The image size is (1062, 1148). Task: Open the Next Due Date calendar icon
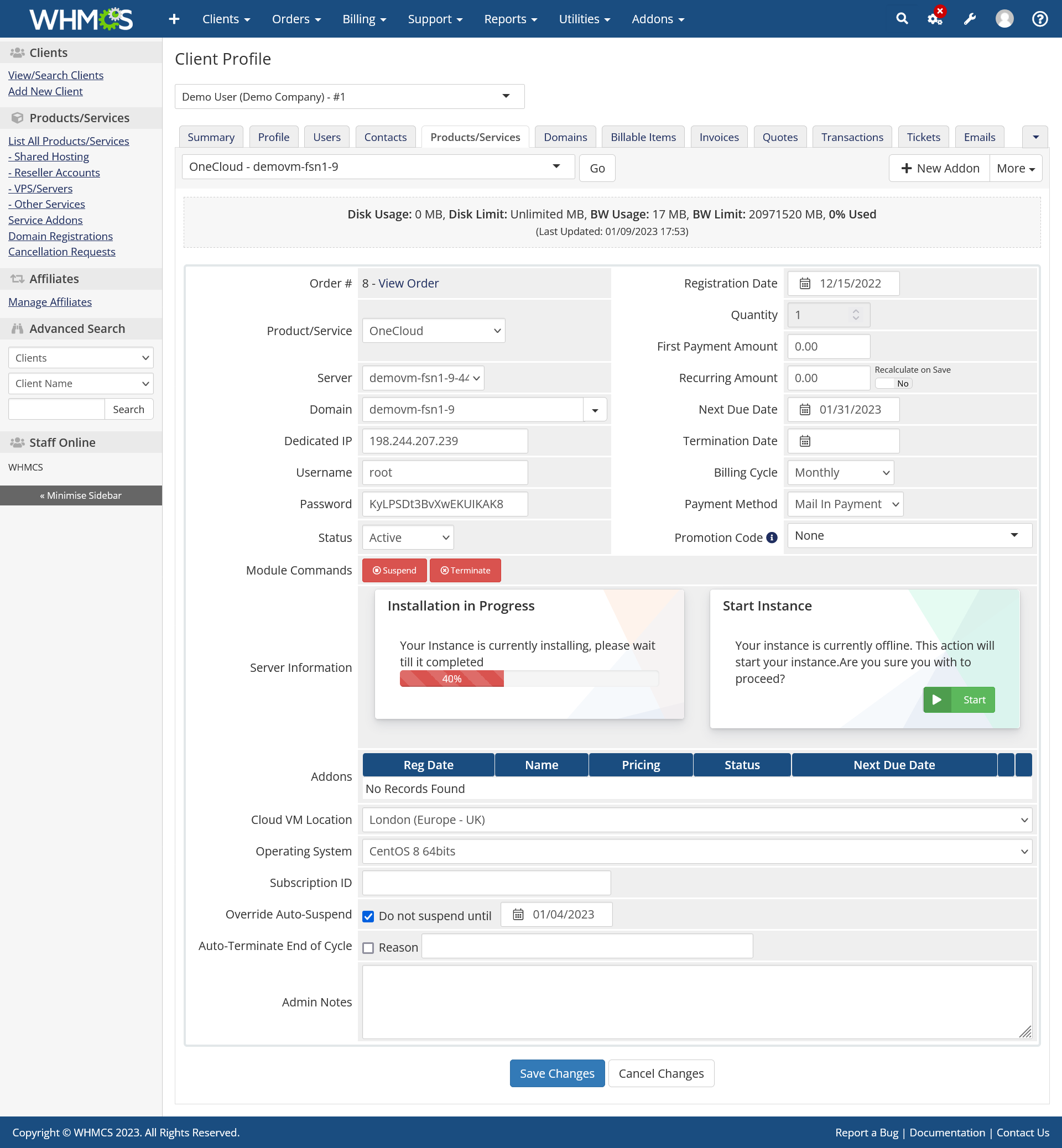[x=805, y=409]
